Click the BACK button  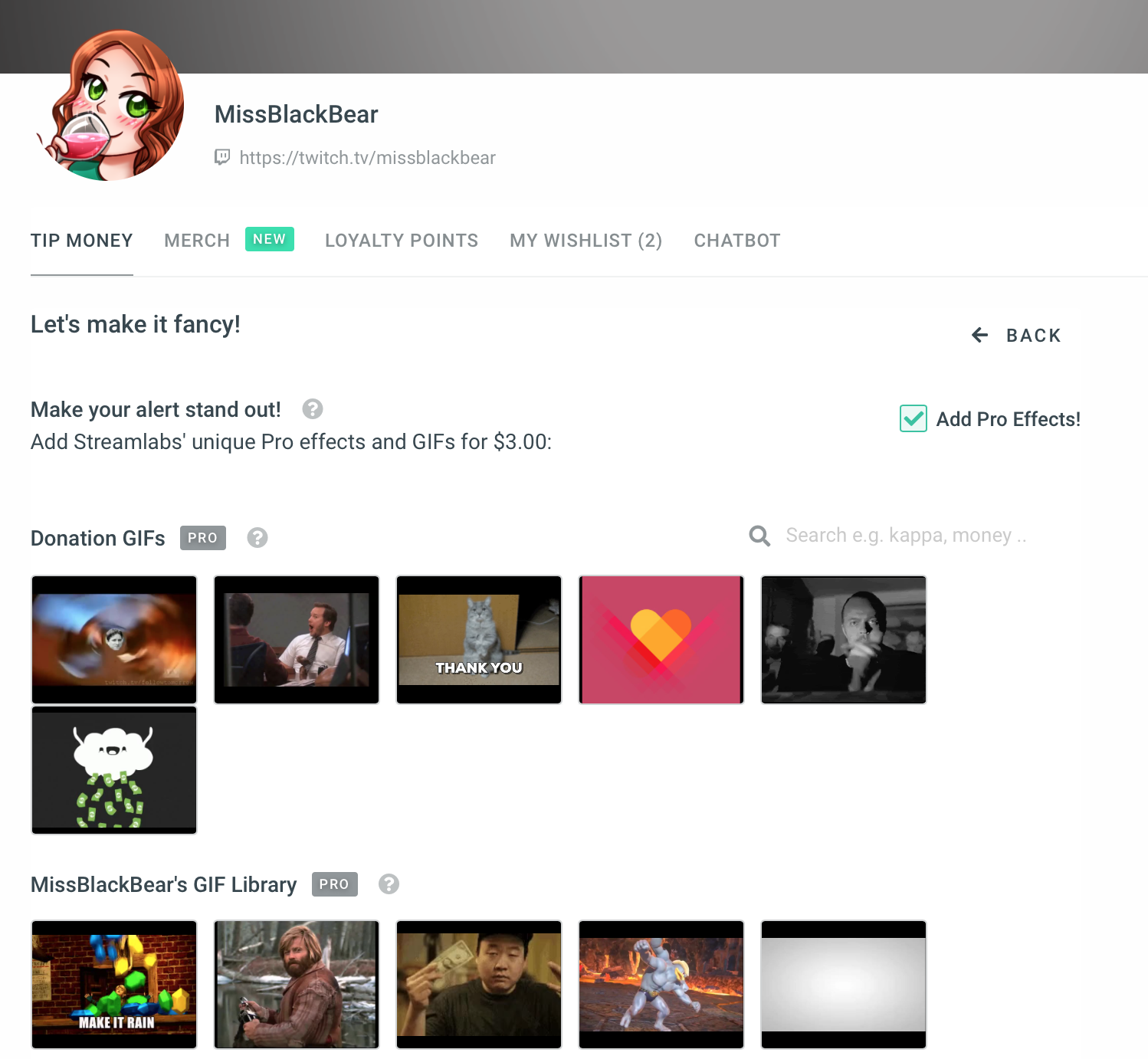1016,336
